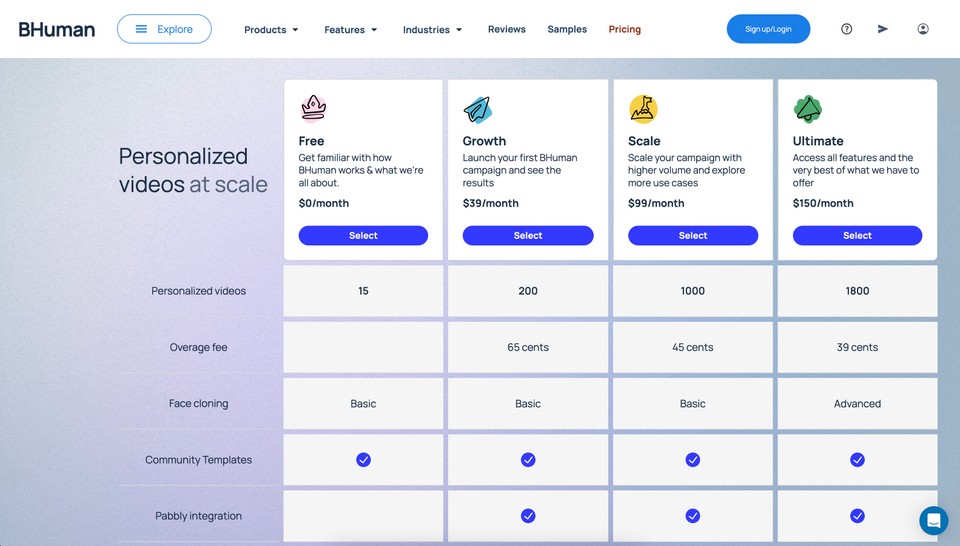Select the Ultimate plan
This screenshot has width=960, height=546.
[857, 236]
